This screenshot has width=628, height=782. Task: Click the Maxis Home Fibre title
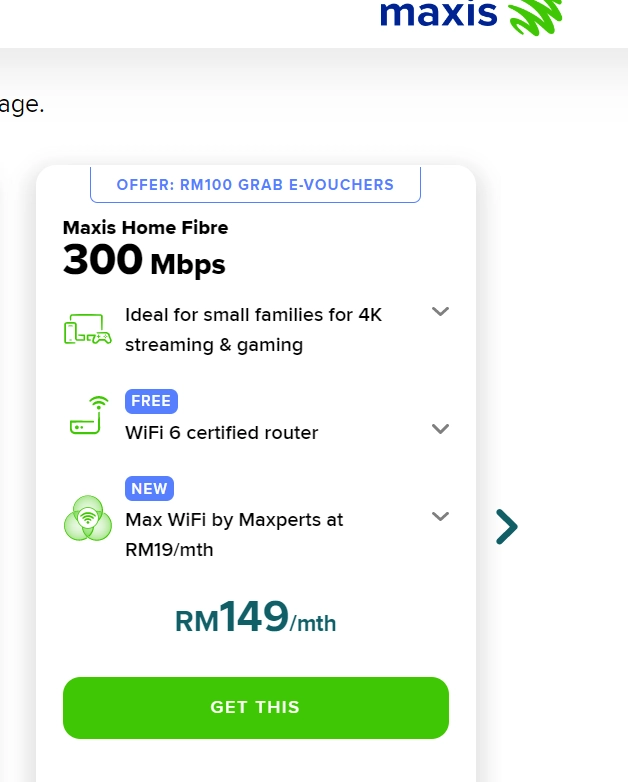click(145, 227)
